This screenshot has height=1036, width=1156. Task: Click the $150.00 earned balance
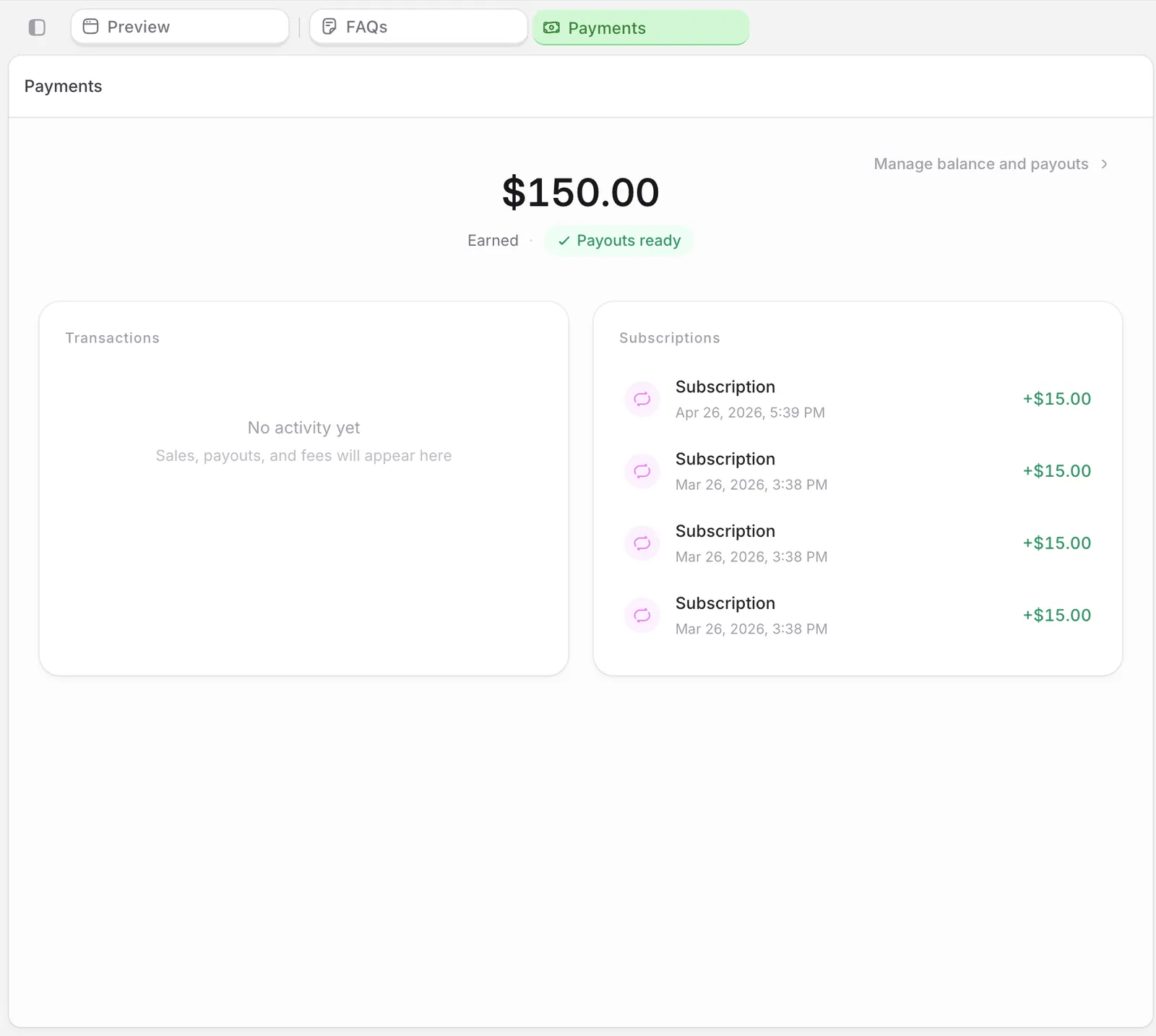[x=581, y=192]
